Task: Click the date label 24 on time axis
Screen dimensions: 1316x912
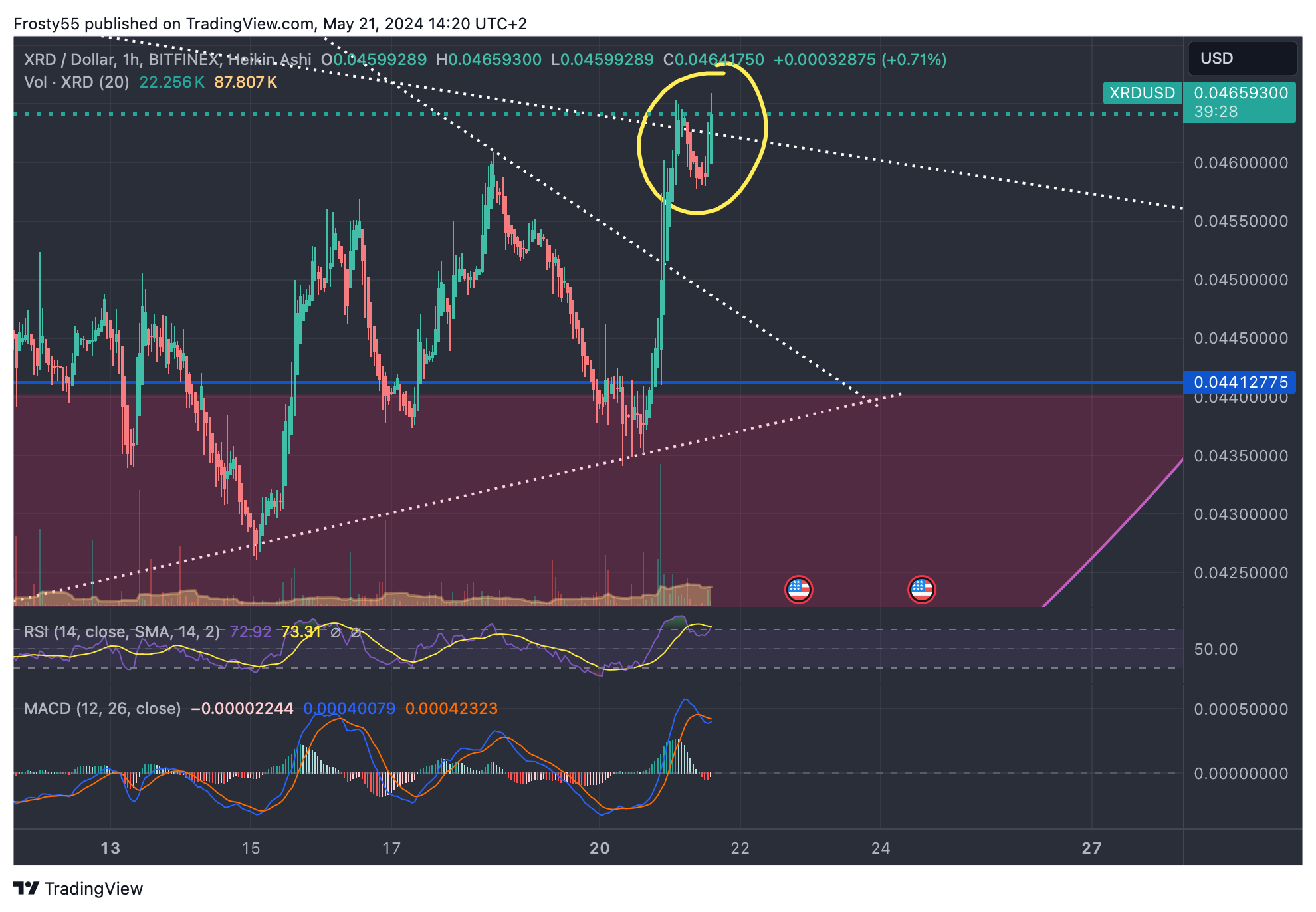Action: pyautogui.click(x=881, y=848)
